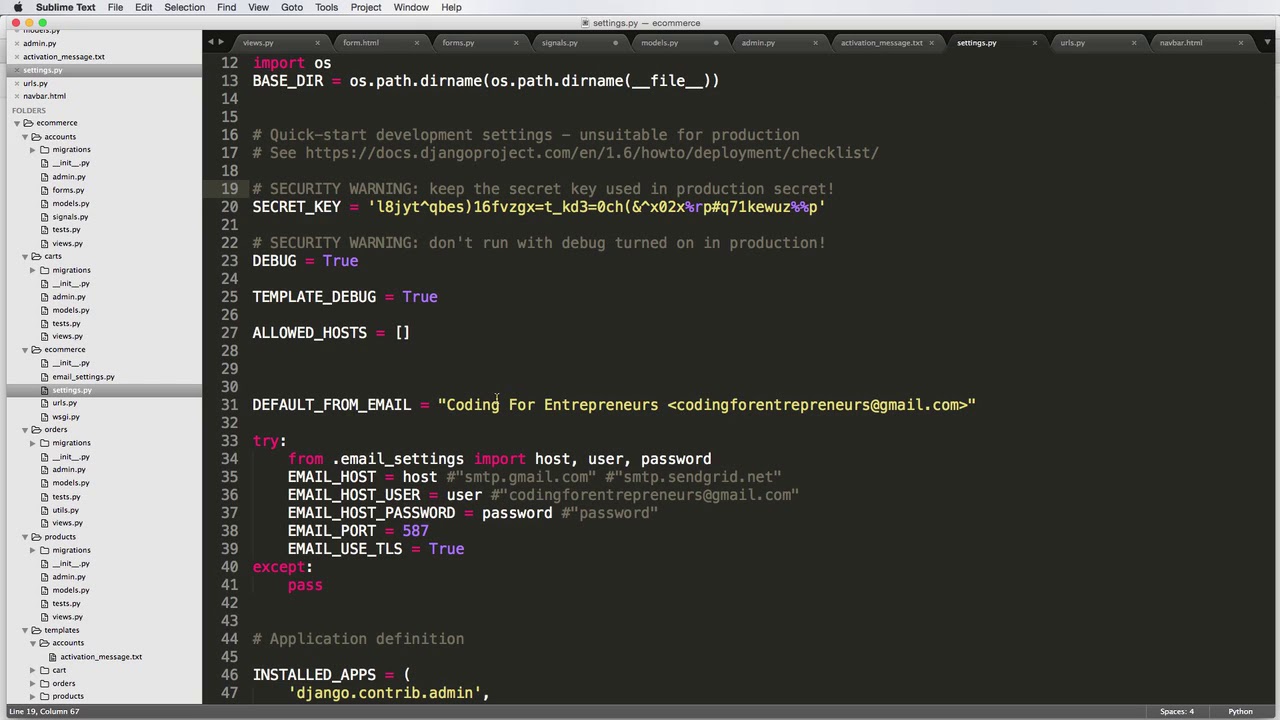Expand migrations folder under carts
Viewport: 1280px width, 720px height.
tap(32, 270)
